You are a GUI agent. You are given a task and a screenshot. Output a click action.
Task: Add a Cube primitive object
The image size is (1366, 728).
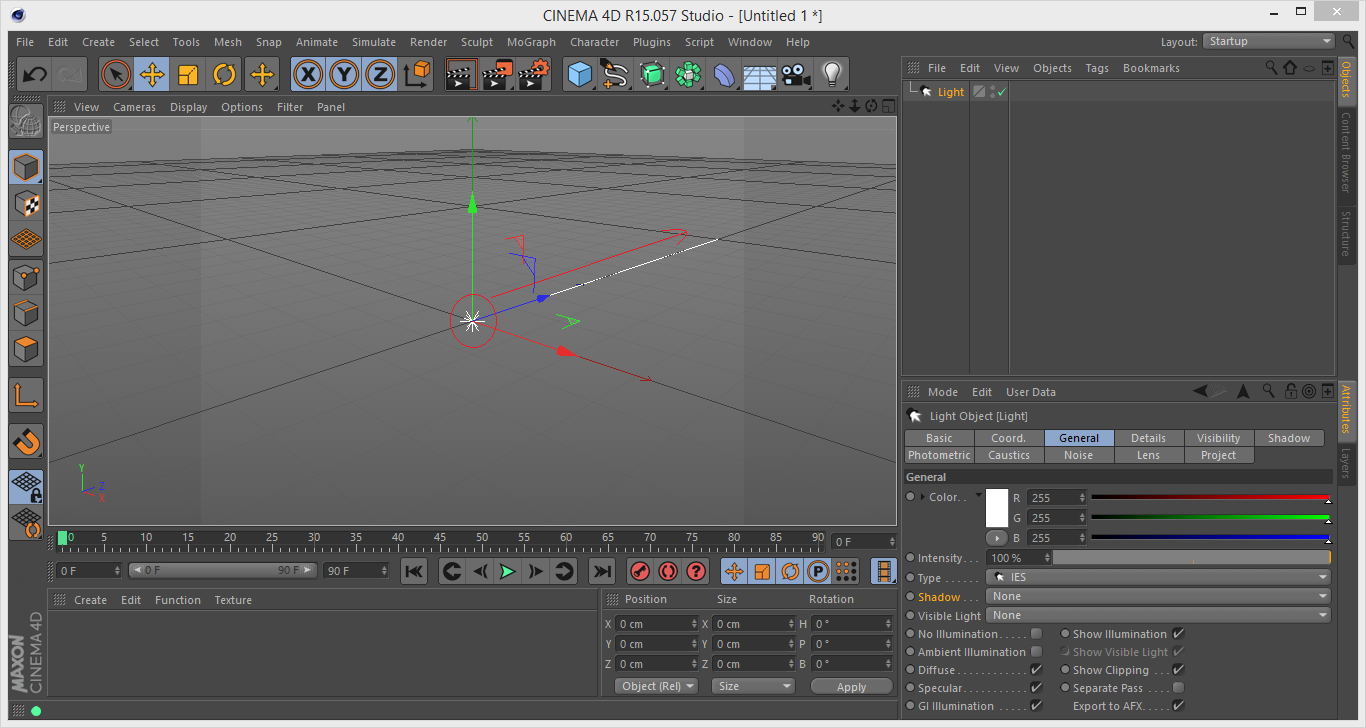click(x=579, y=74)
